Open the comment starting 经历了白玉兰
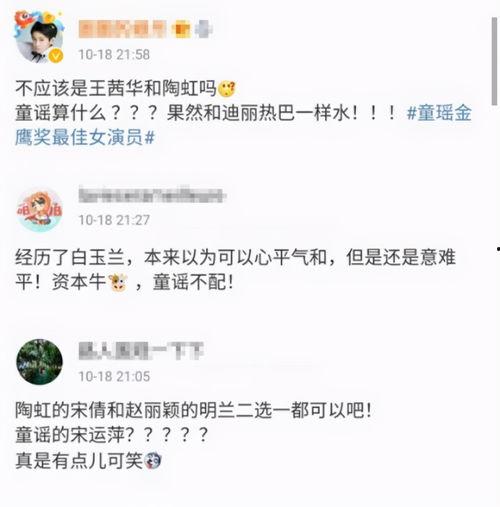The width and height of the screenshot is (500, 507). click(x=235, y=270)
